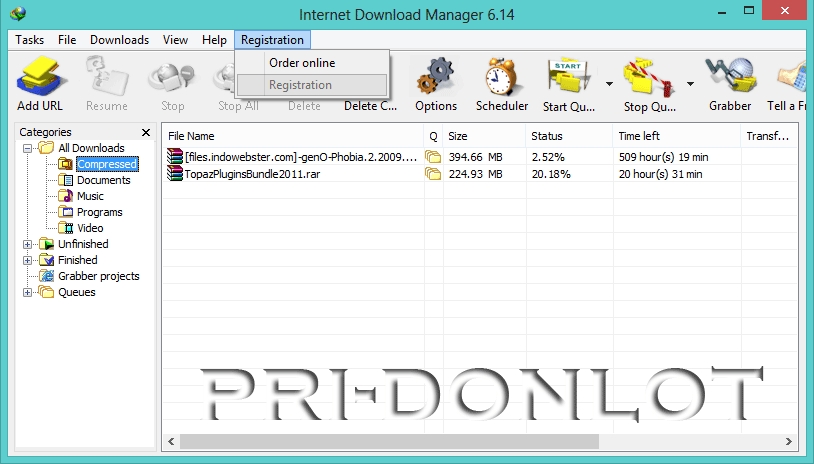Open the Options gear icon

(x=436, y=77)
